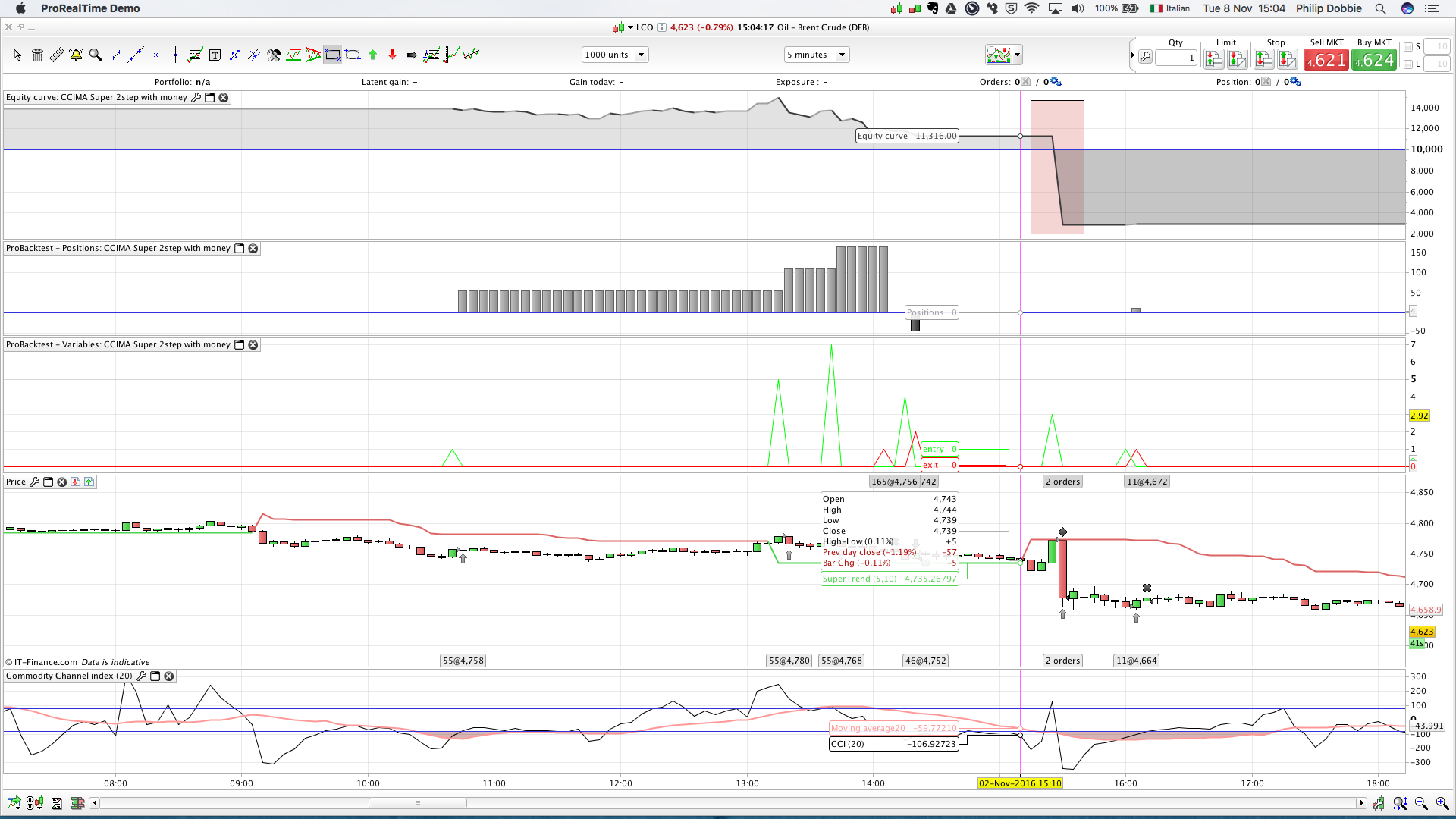Open the ProRealTime Demo menu
Image resolution: width=1456 pixels, height=819 pixels.
90,8
